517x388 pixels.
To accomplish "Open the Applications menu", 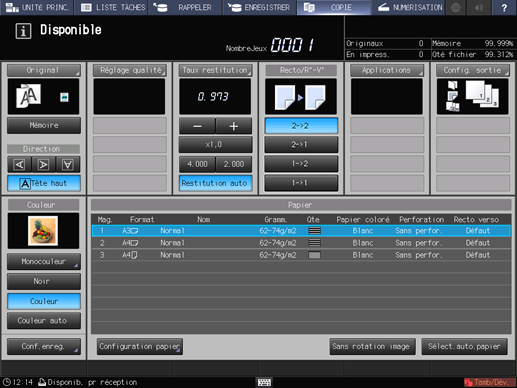I will [387, 70].
